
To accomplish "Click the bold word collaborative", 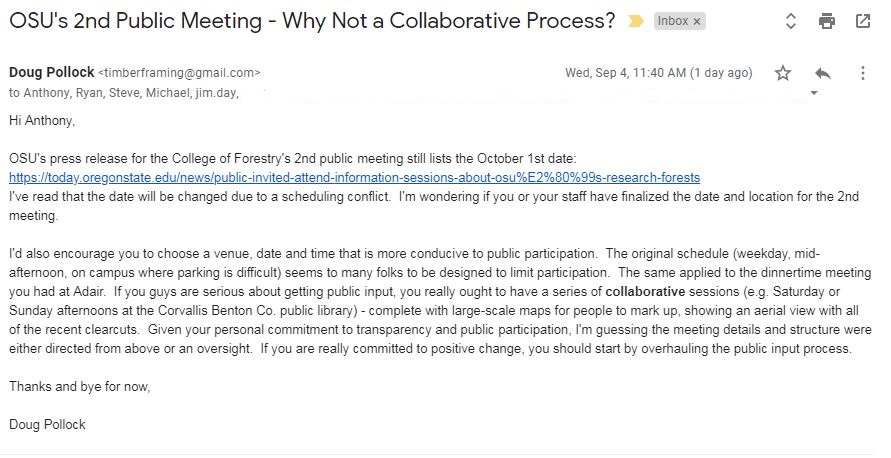I will click(645, 292).
